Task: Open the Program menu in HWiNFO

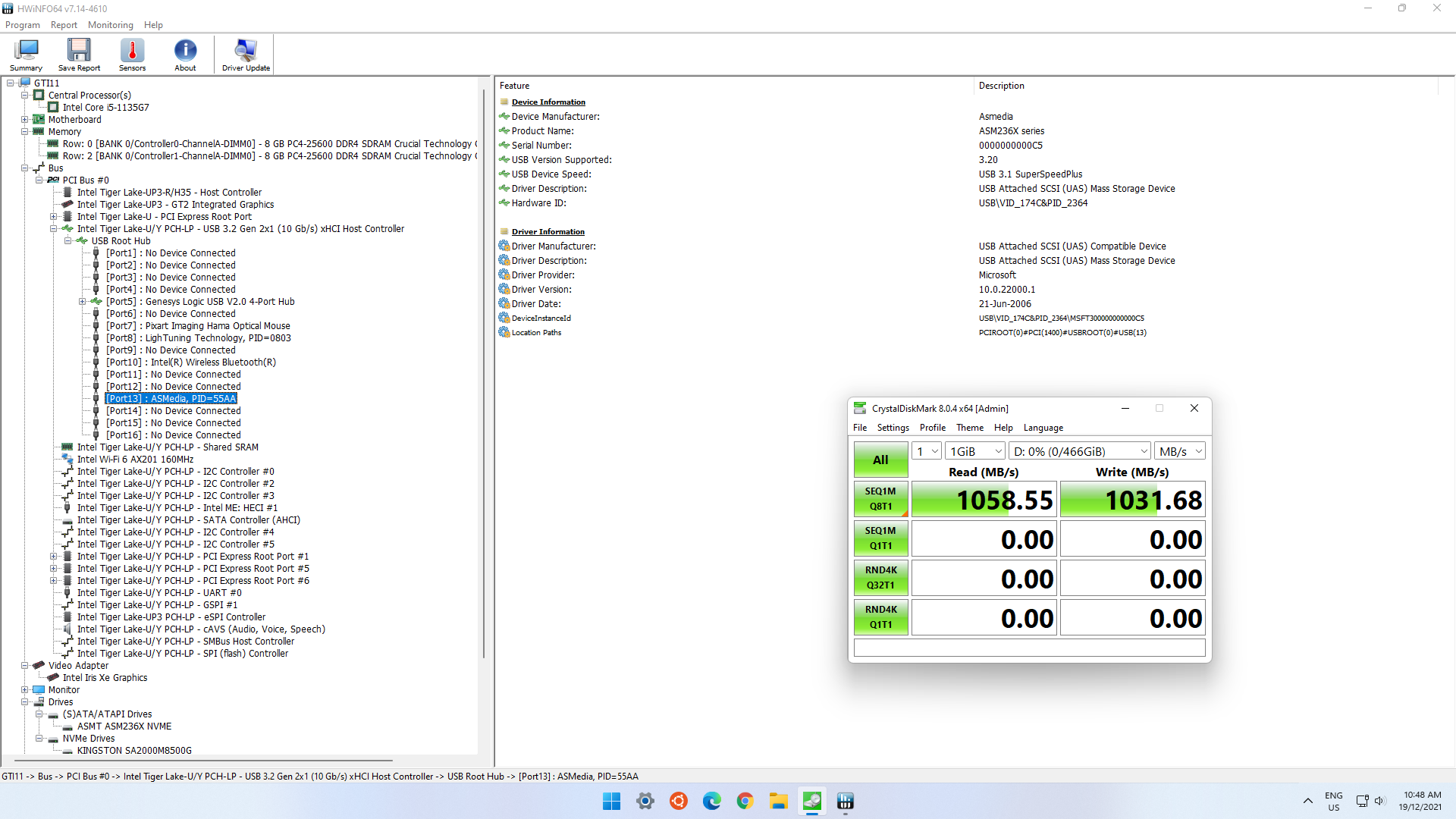Action: (23, 25)
